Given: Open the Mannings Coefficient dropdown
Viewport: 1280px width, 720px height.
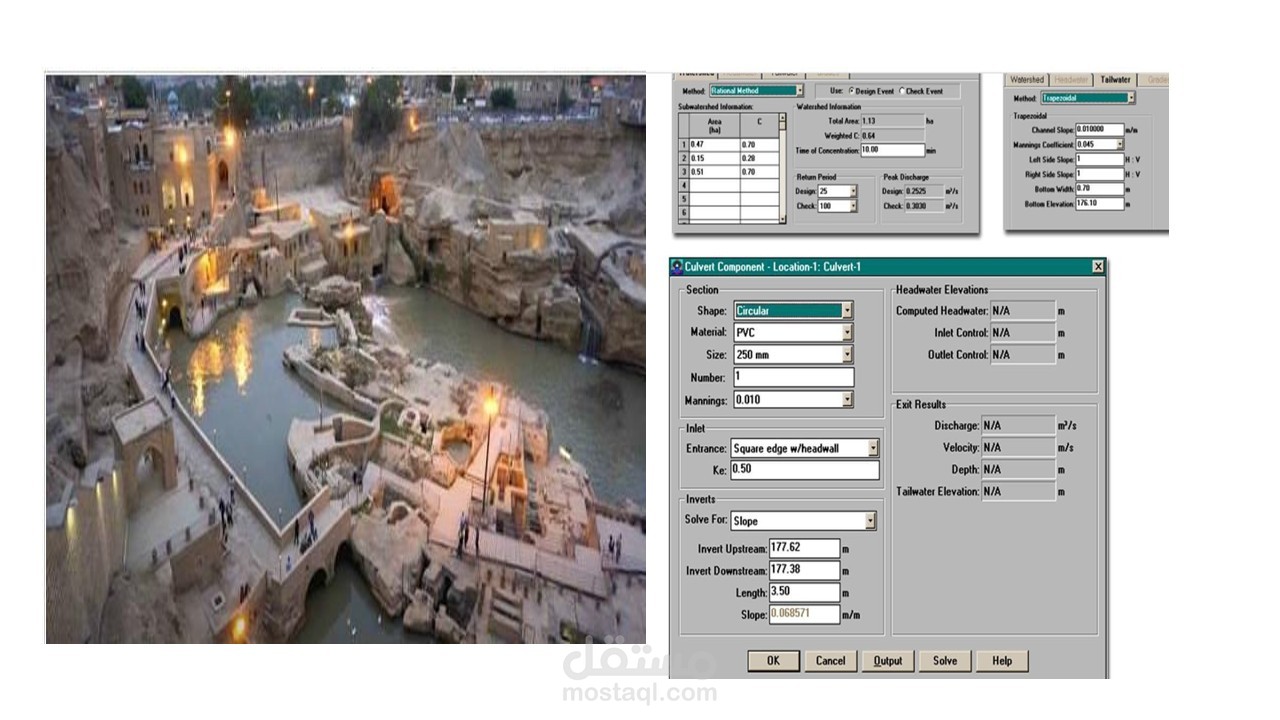Looking at the screenshot, I should click(x=1120, y=144).
